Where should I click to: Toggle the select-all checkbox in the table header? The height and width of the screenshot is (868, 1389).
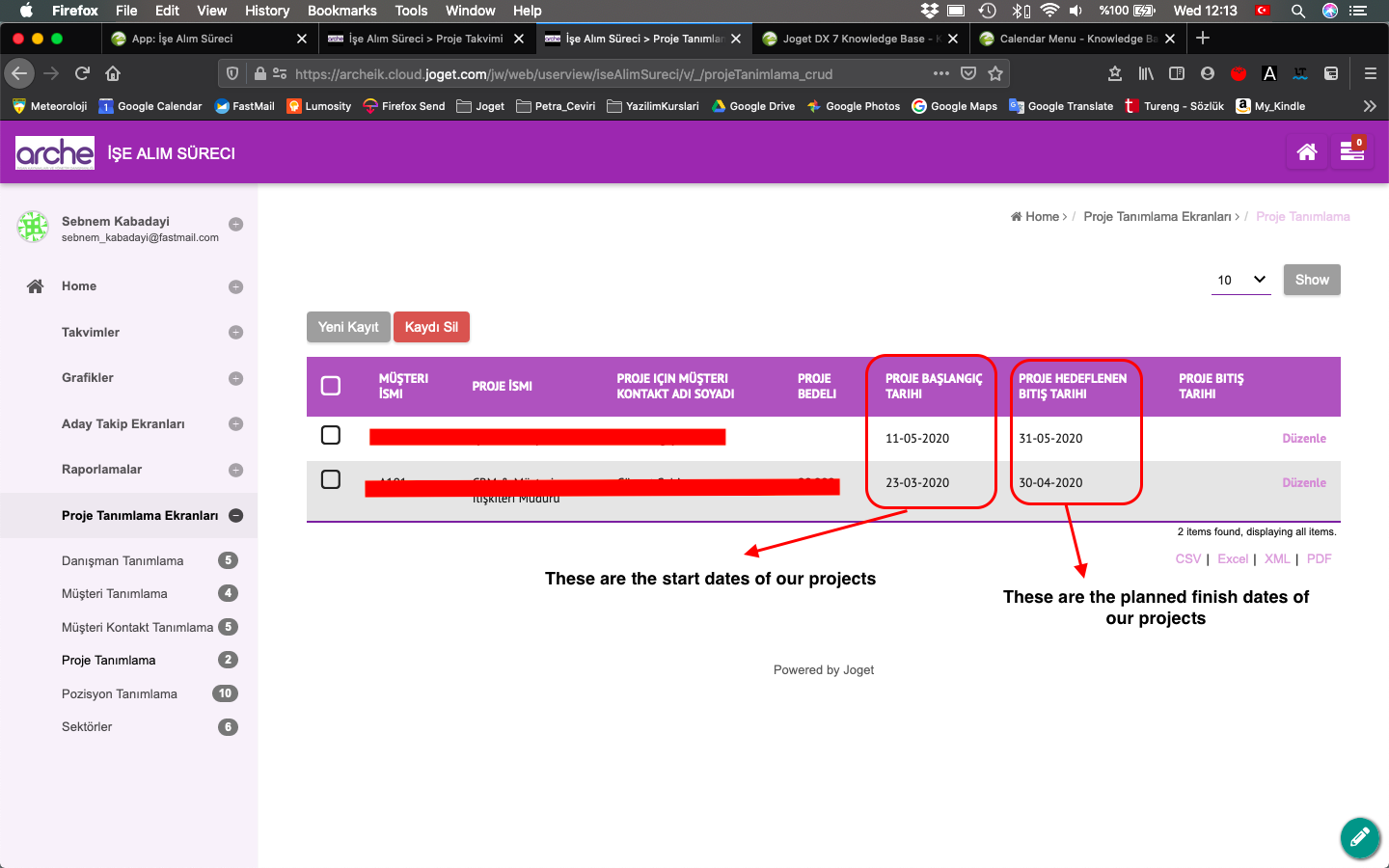(331, 386)
